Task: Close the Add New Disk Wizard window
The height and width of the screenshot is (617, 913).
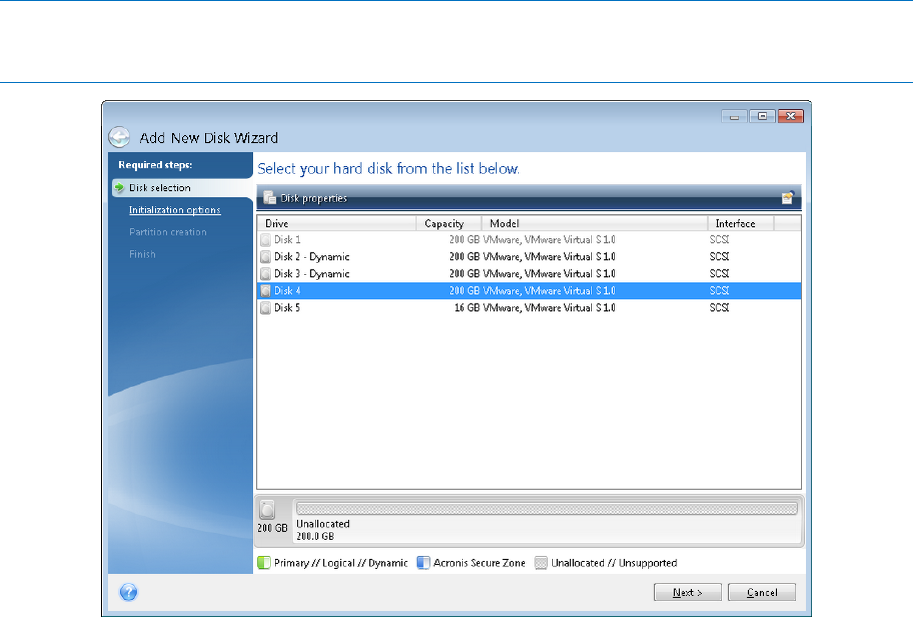Action: pos(791,116)
